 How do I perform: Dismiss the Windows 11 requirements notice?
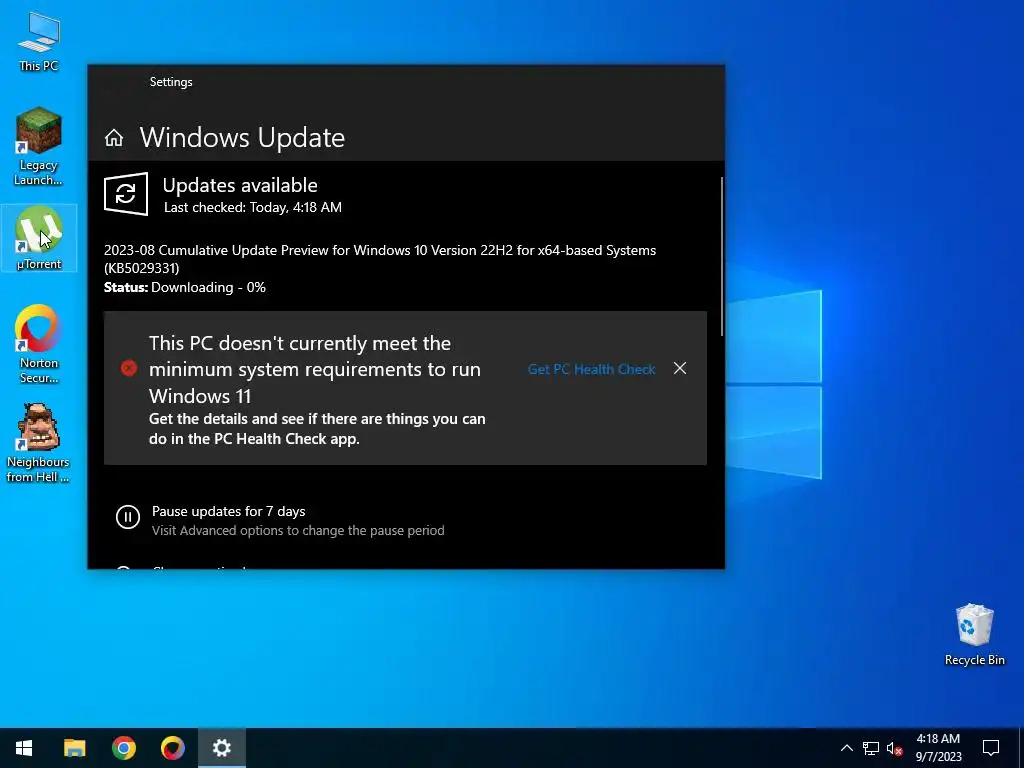click(680, 368)
